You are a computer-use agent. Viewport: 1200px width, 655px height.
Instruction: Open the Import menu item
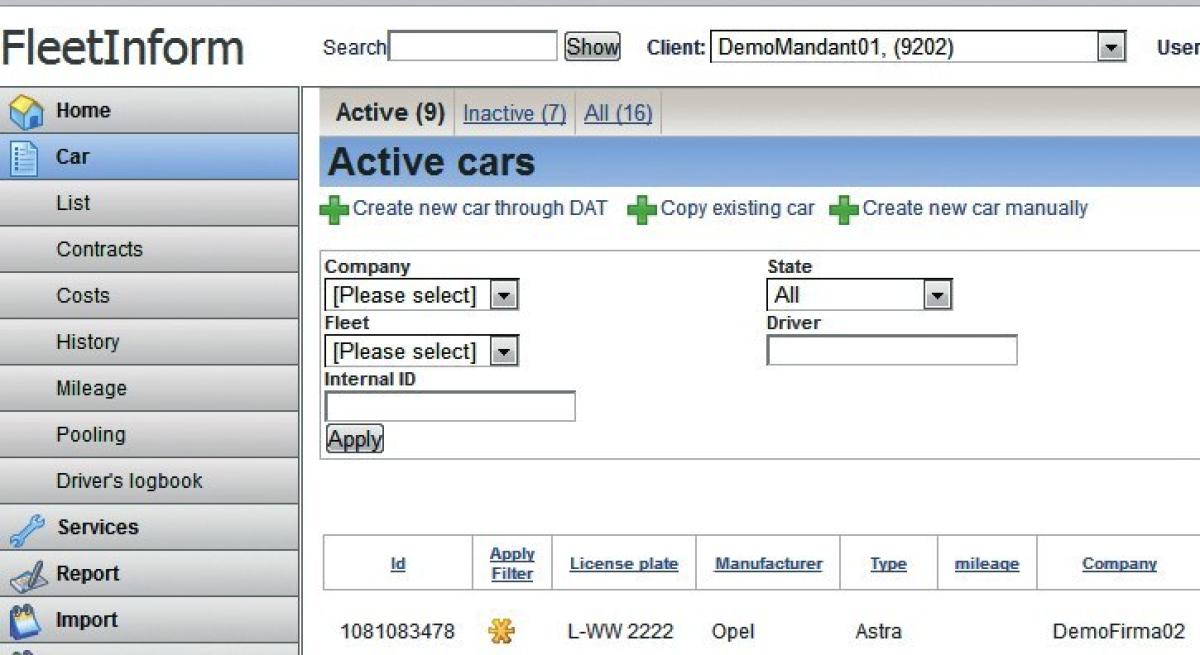pyautogui.click(x=149, y=620)
